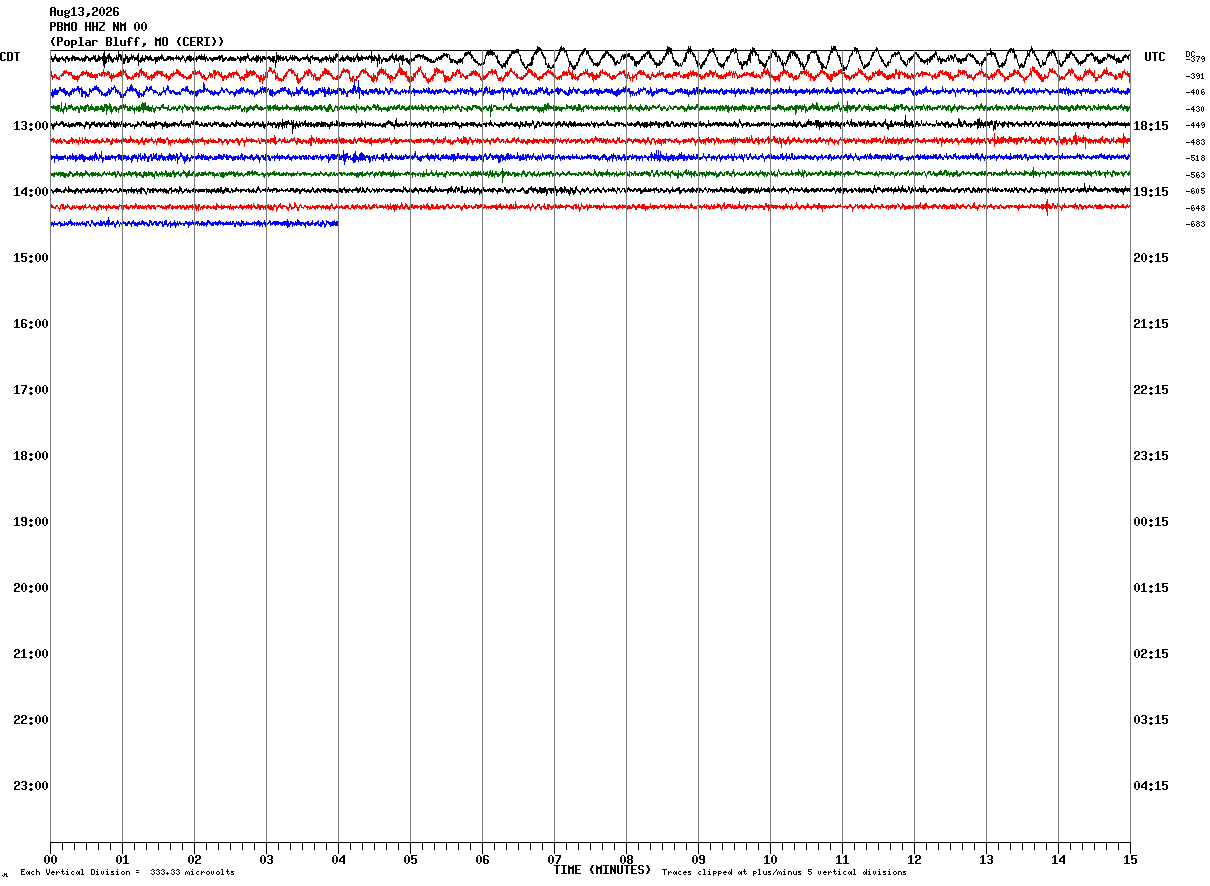Click the '15:00' CDT hour label

click(31, 258)
